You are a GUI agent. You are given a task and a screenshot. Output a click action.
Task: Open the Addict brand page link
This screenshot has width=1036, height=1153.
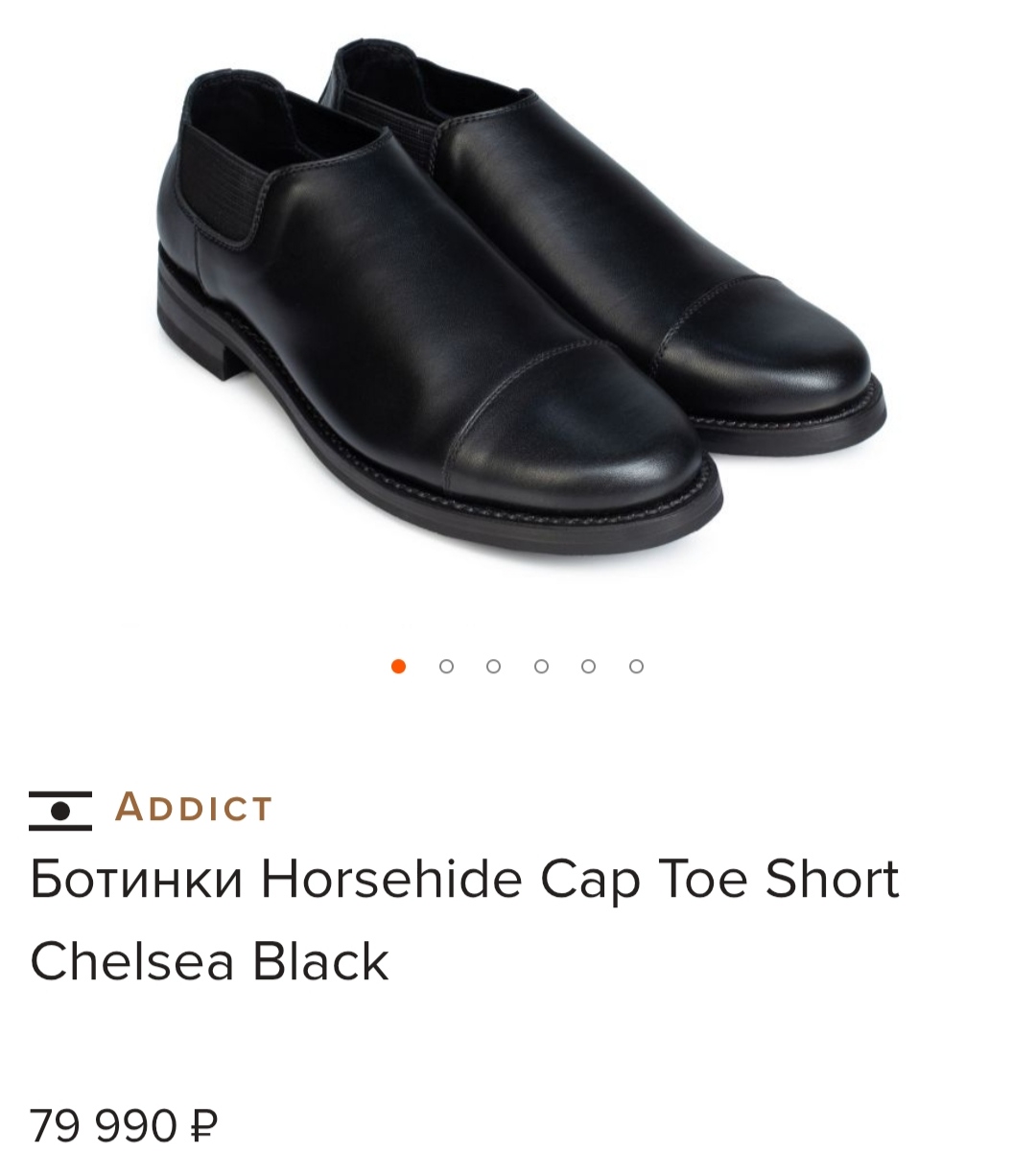[x=194, y=808]
